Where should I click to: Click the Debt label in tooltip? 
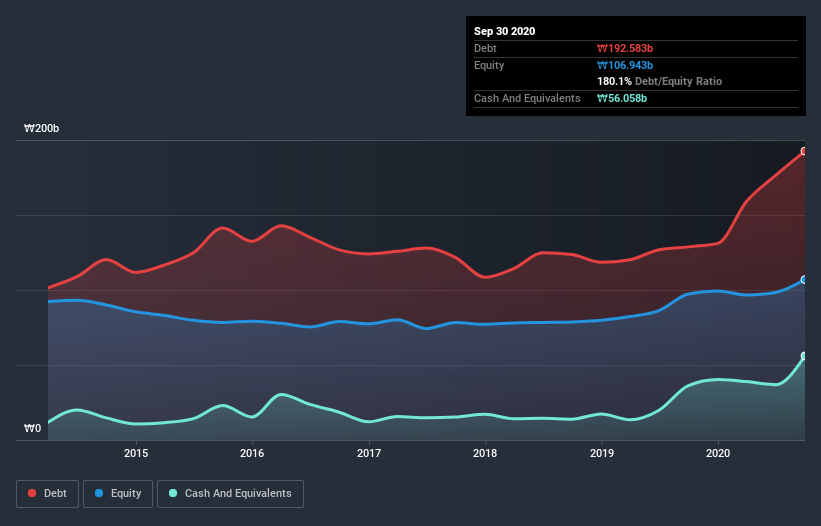point(485,48)
